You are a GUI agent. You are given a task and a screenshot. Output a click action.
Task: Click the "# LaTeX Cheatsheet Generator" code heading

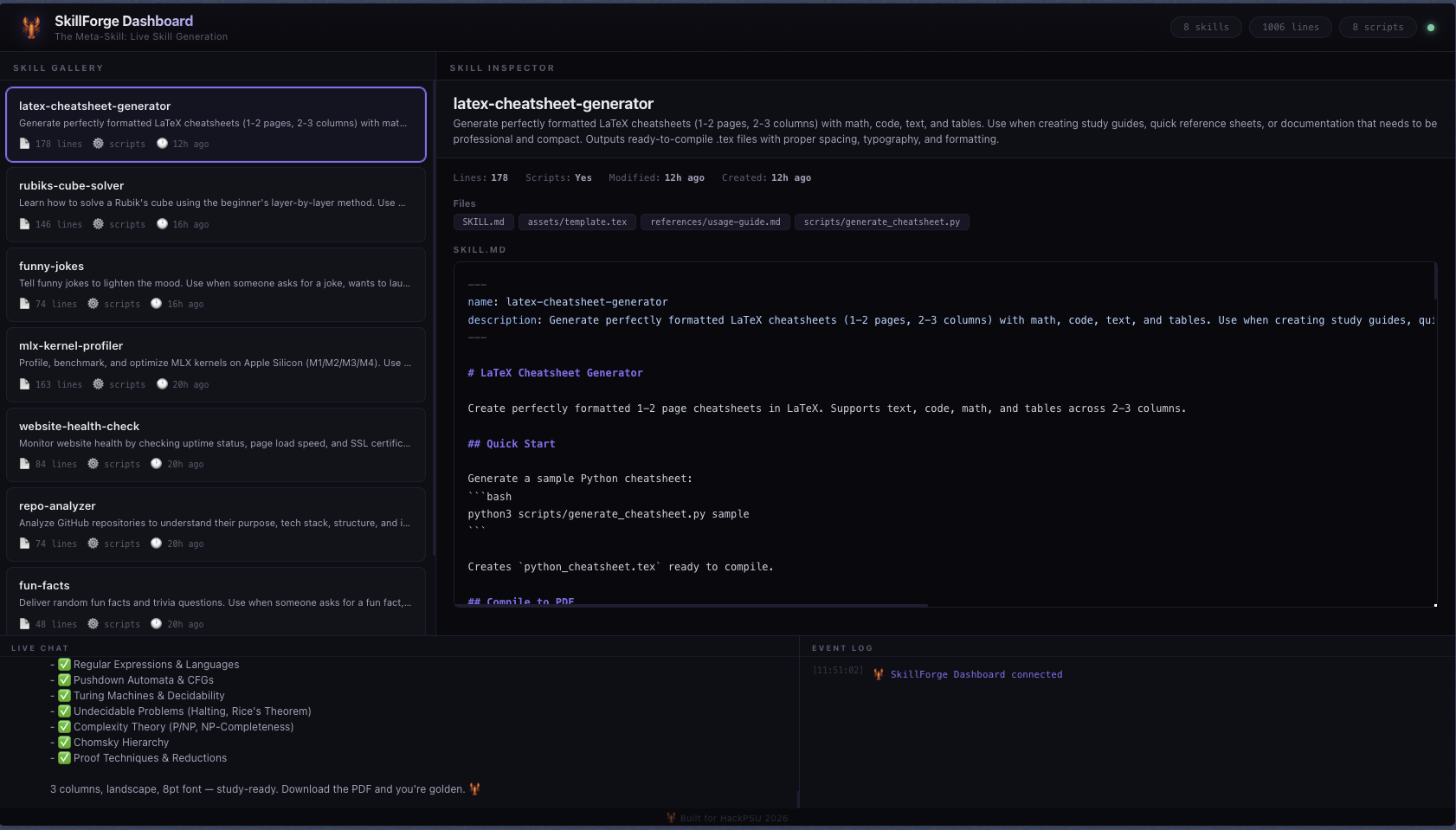tap(555, 373)
